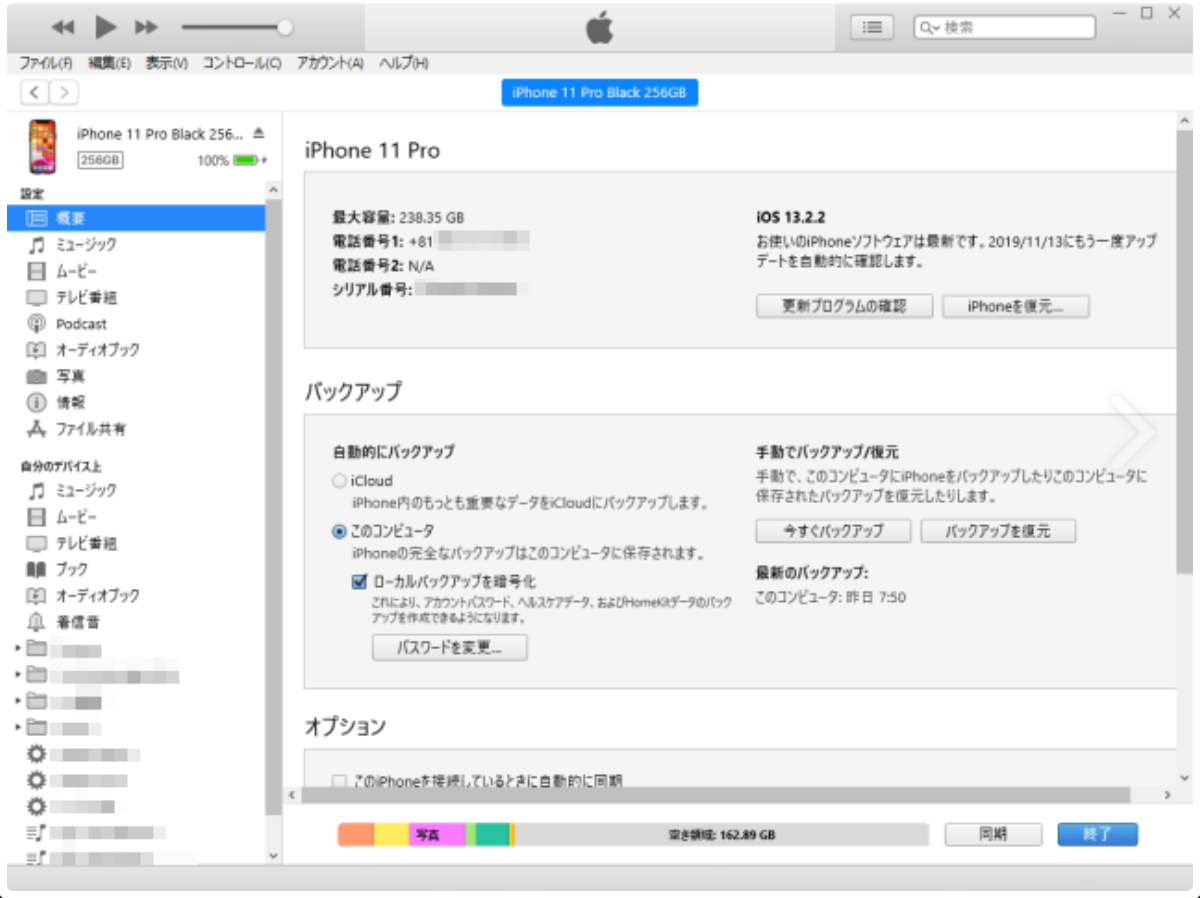Click the iPhone device thumbnail

point(42,147)
